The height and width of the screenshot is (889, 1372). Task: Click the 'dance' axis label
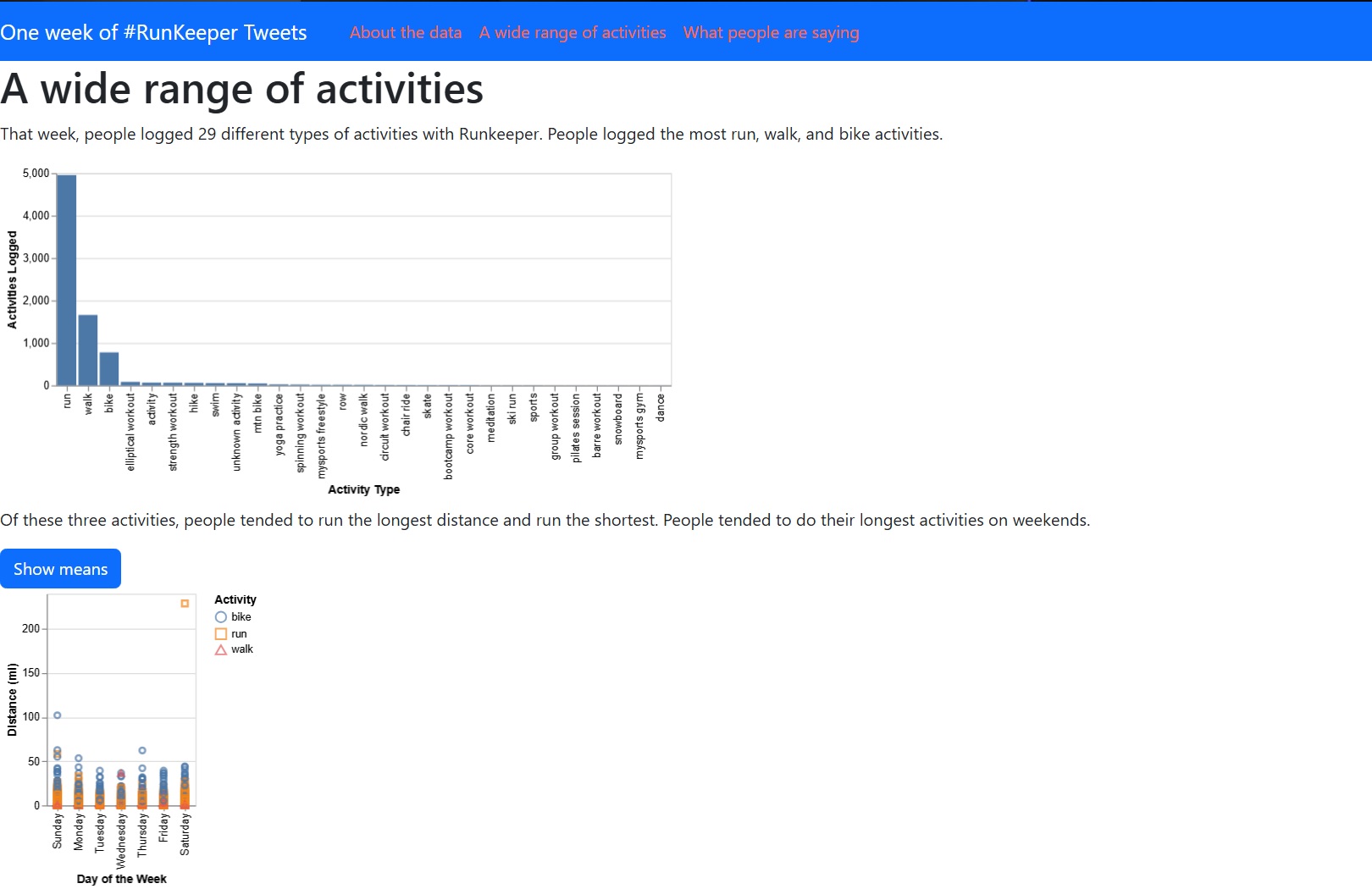click(x=661, y=406)
